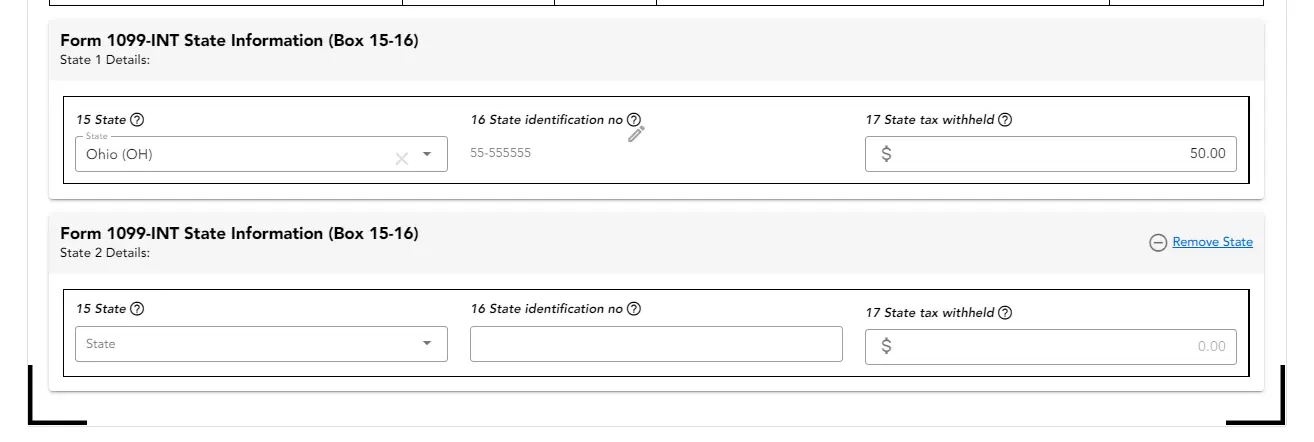Show help for State 2 tax withheld

coord(1006,313)
